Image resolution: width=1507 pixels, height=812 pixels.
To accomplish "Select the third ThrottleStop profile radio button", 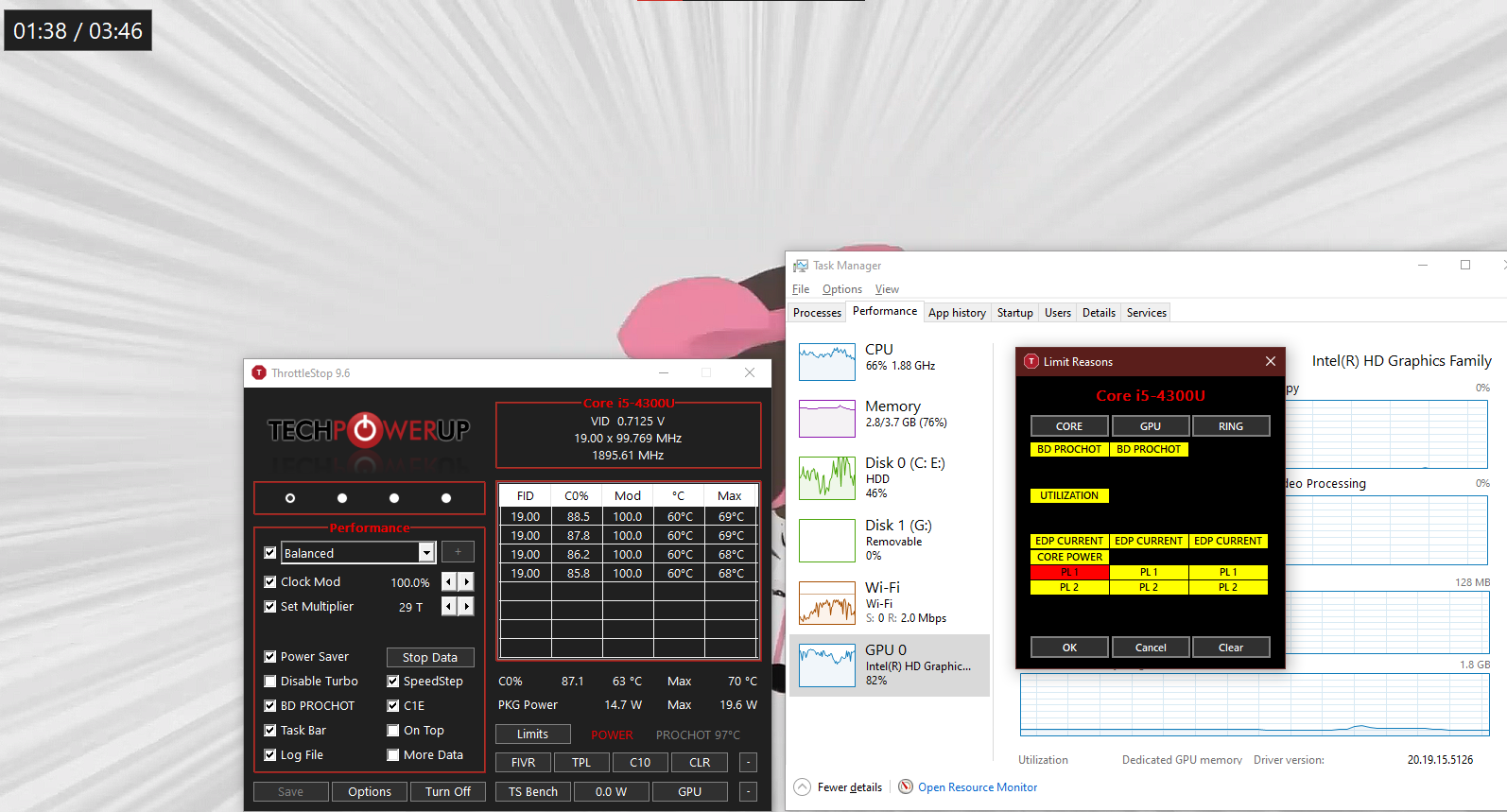I will (394, 498).
